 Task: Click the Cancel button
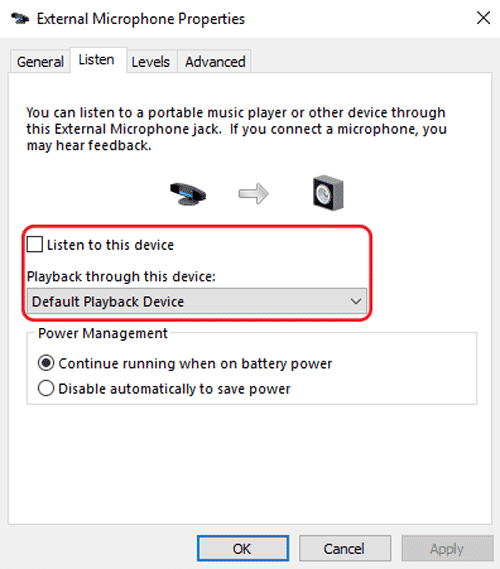pyautogui.click(x=345, y=548)
